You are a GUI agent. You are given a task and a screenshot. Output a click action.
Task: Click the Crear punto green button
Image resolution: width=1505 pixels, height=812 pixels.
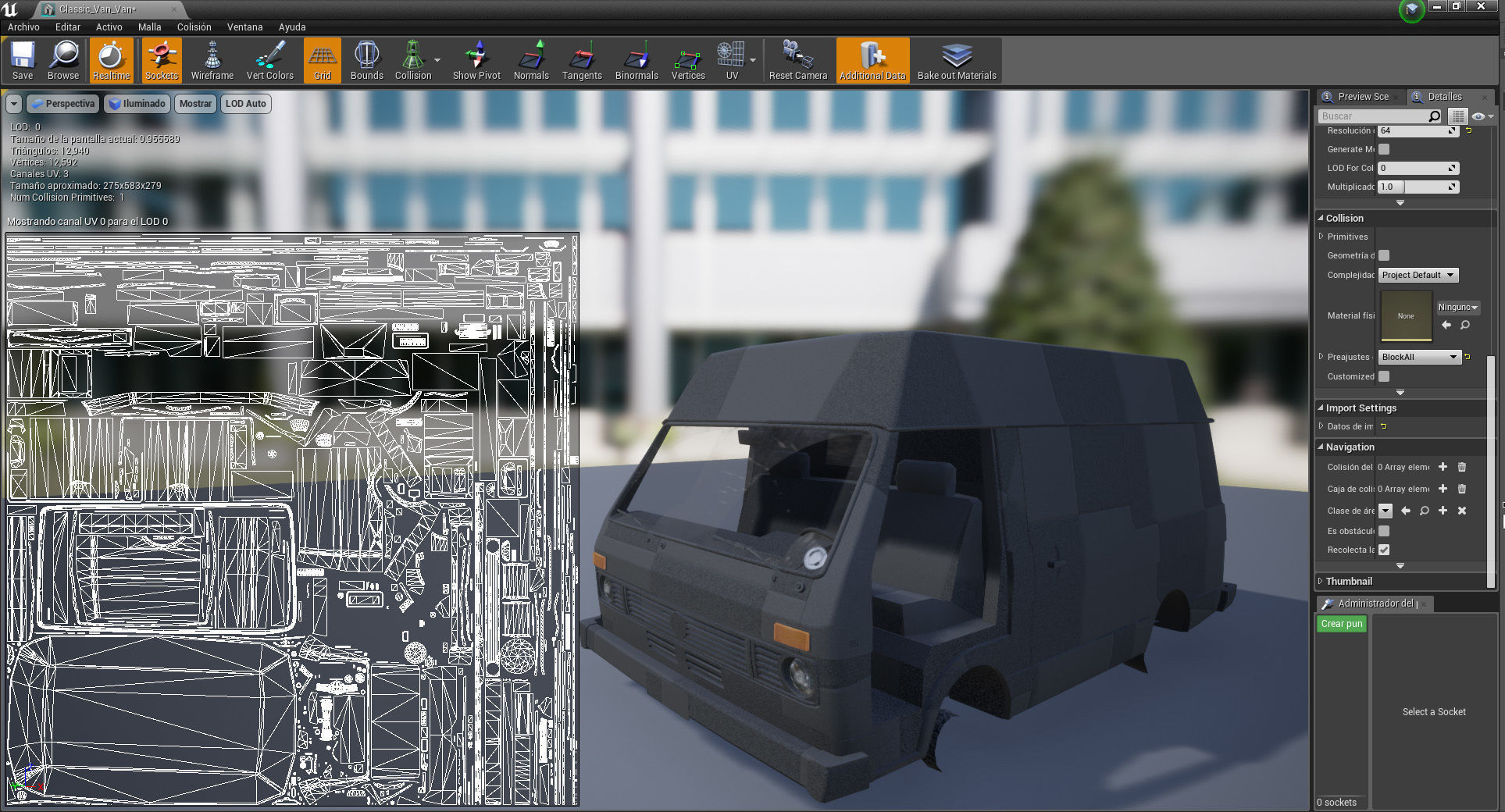coord(1342,624)
